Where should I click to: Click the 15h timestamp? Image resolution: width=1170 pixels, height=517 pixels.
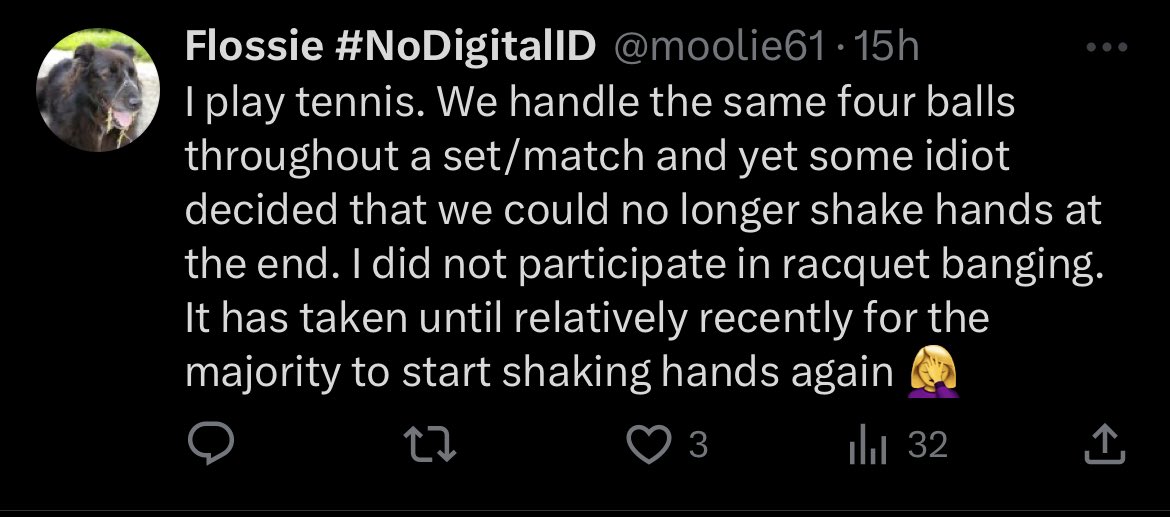(x=889, y=48)
